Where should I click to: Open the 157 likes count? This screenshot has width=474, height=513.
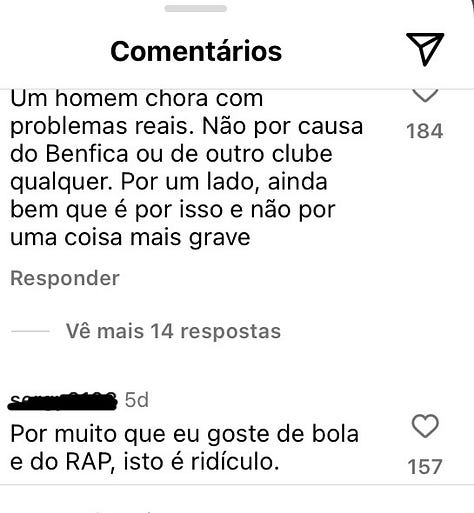point(425,466)
